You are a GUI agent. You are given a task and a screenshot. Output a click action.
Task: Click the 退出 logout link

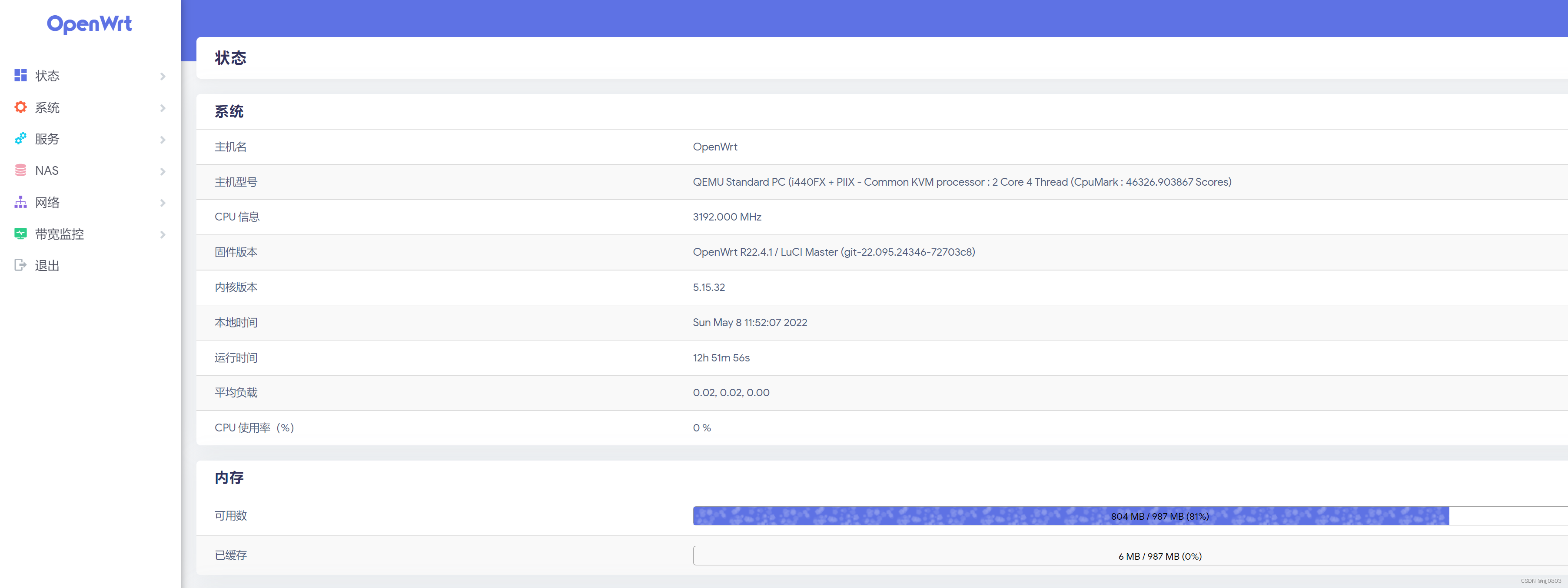pos(47,266)
